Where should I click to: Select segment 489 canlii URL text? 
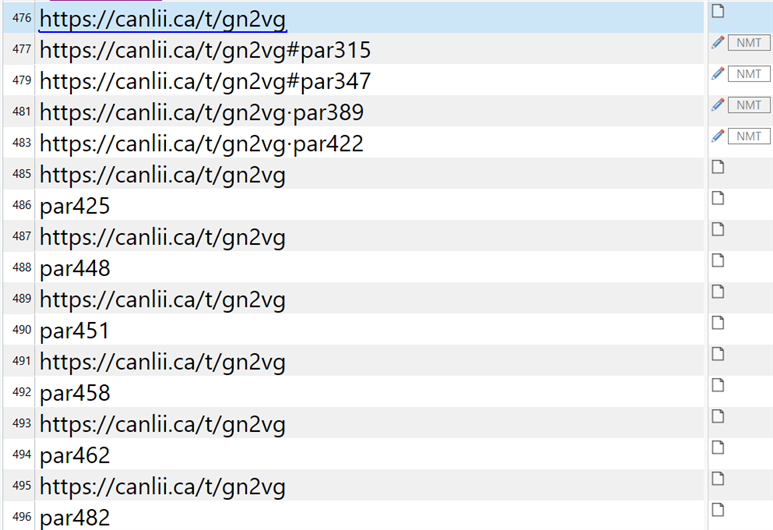[x=163, y=300]
